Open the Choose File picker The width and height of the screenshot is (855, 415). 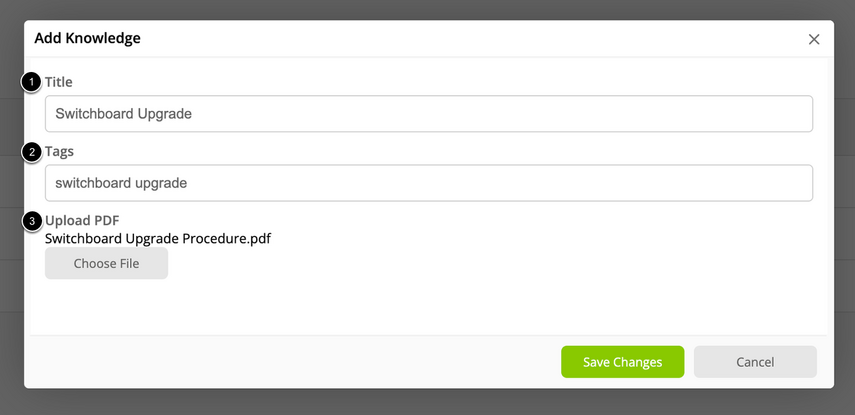pos(106,263)
